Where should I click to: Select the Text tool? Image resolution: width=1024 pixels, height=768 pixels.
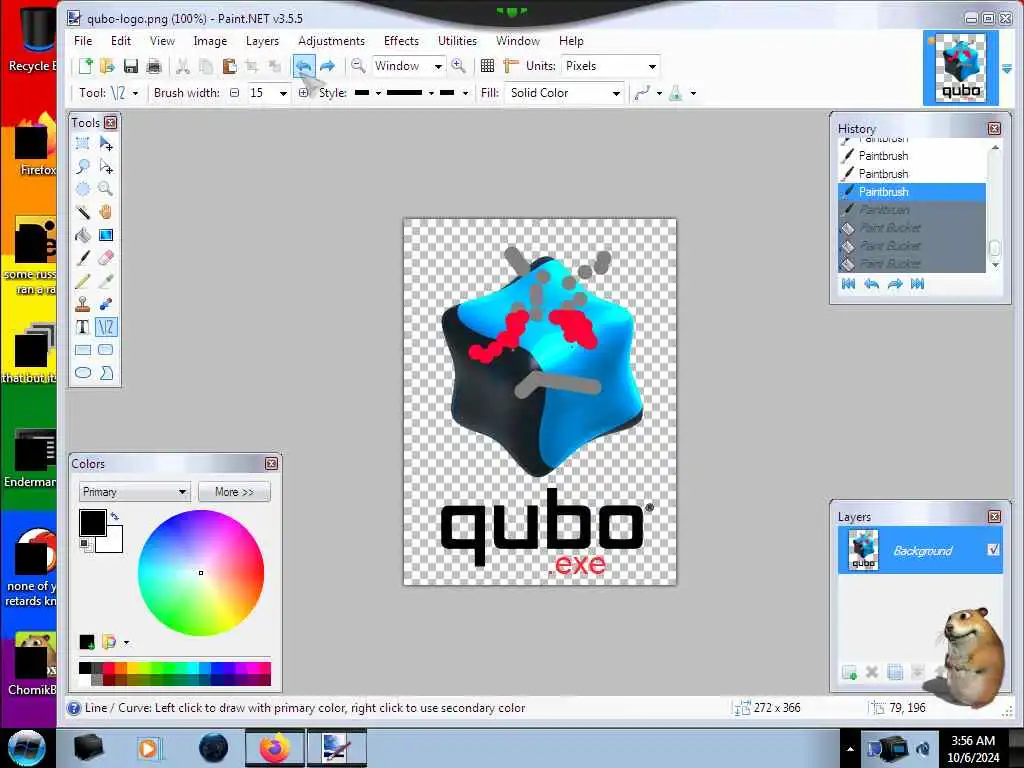click(x=82, y=327)
